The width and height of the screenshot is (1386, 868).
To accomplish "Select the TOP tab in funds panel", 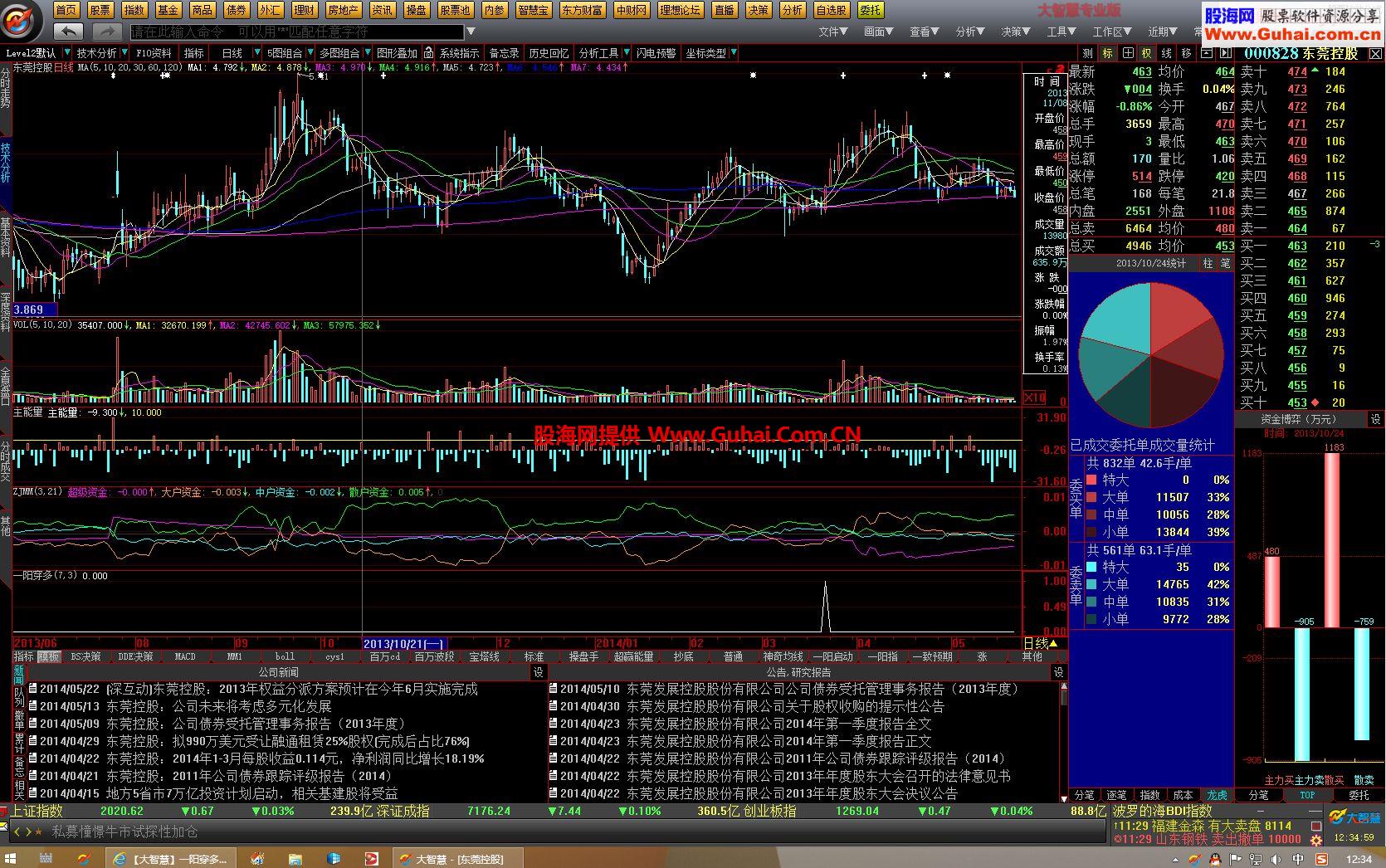I will tap(1307, 795).
